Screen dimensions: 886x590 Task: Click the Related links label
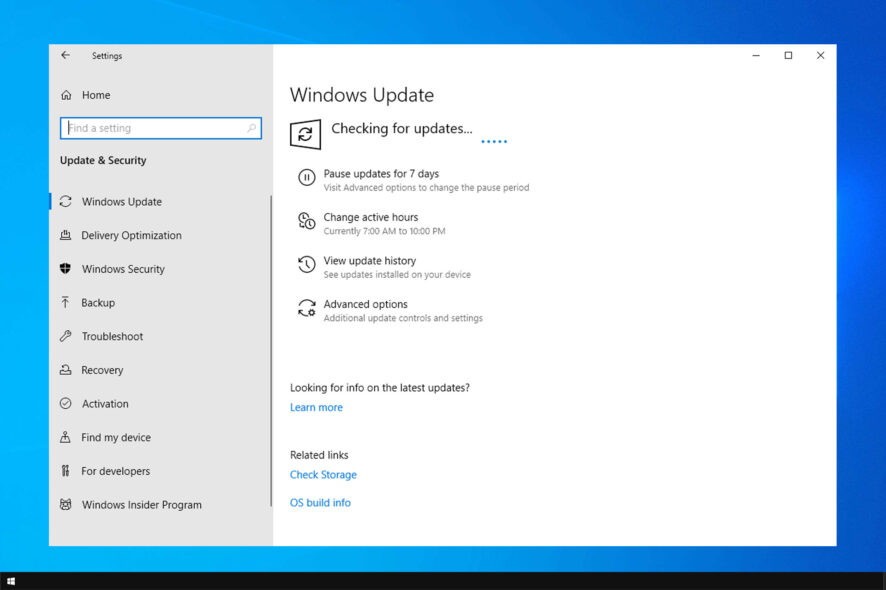pyautogui.click(x=319, y=455)
